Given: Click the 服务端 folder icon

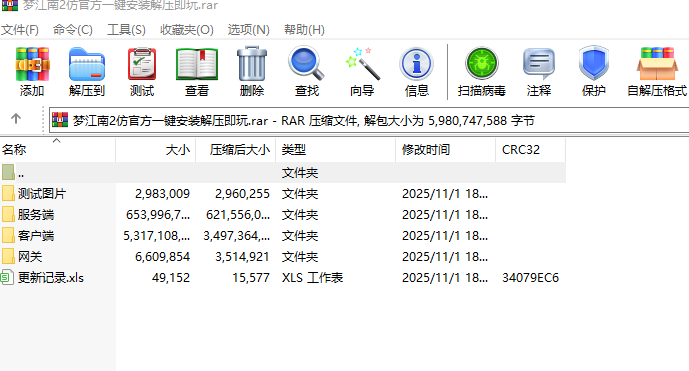Looking at the screenshot, I should coord(8,215).
